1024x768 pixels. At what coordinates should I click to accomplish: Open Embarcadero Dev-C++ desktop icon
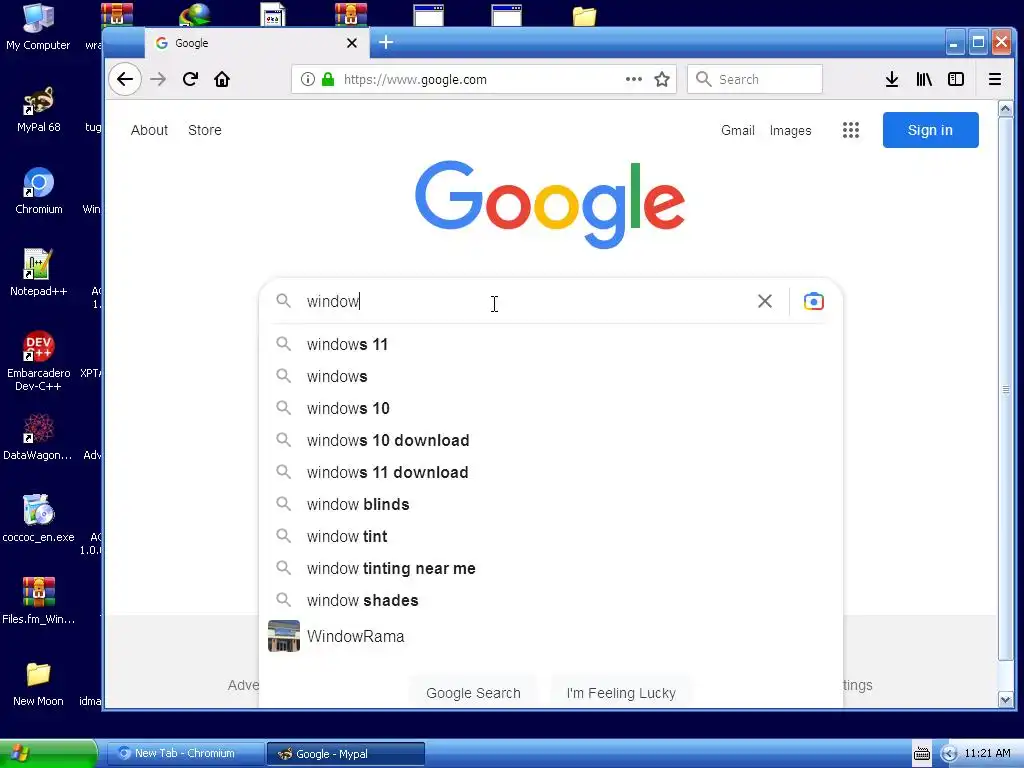pyautogui.click(x=39, y=361)
